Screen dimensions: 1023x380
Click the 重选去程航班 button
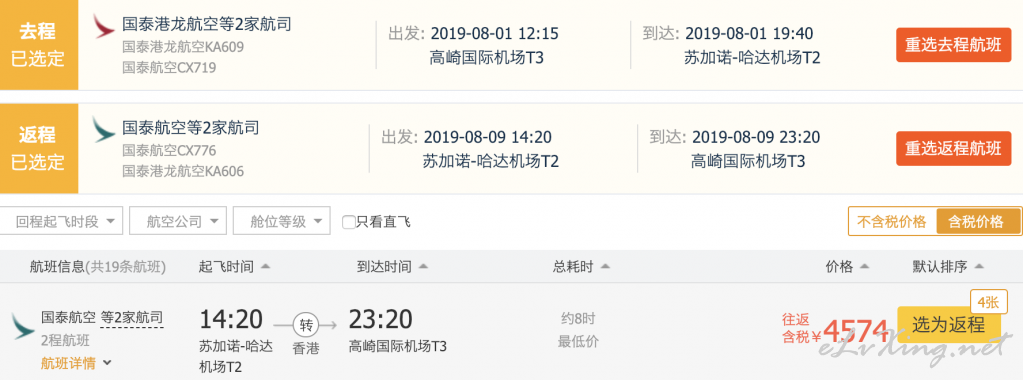click(953, 45)
